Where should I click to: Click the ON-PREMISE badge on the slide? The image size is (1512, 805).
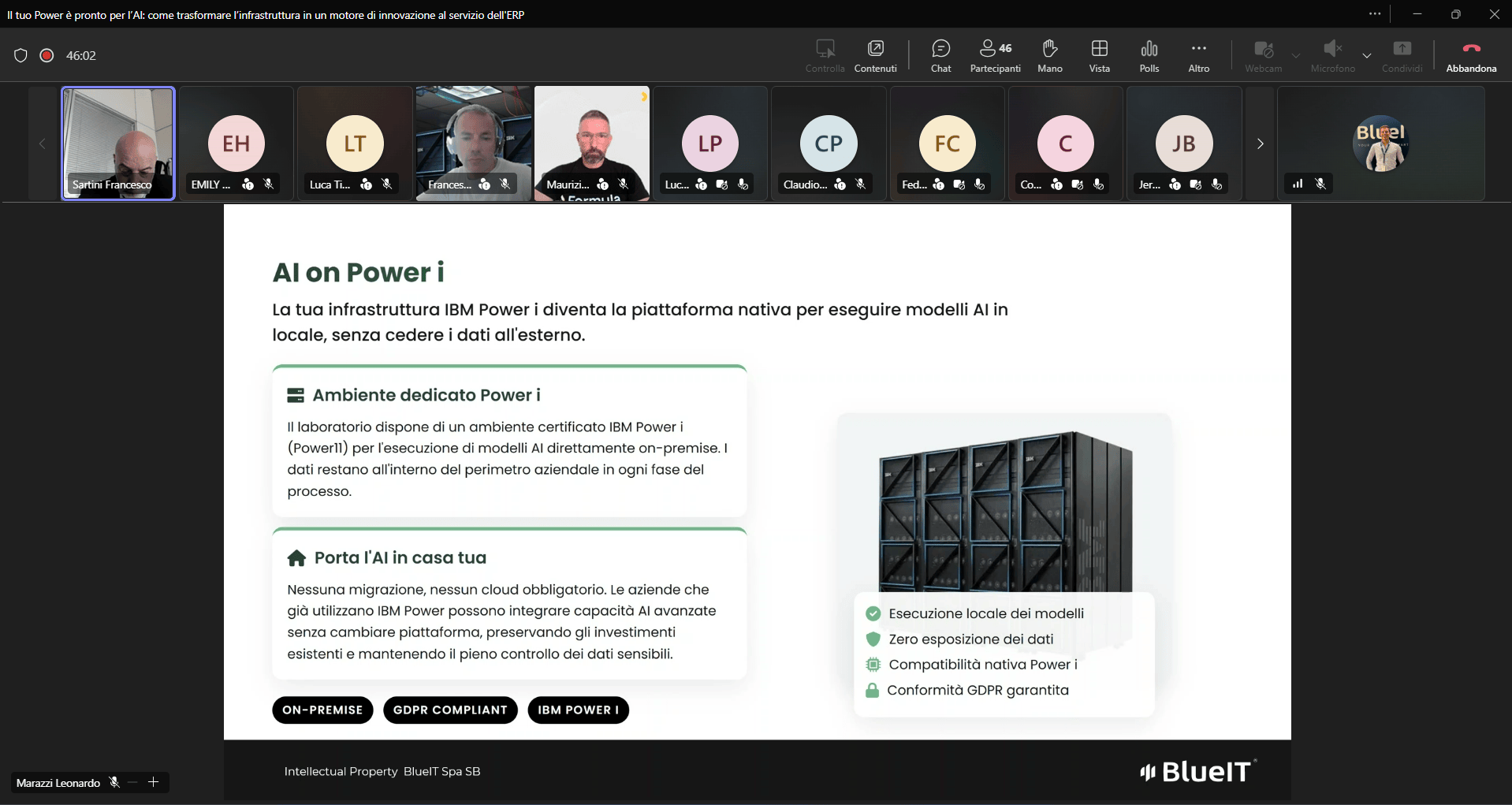(322, 710)
